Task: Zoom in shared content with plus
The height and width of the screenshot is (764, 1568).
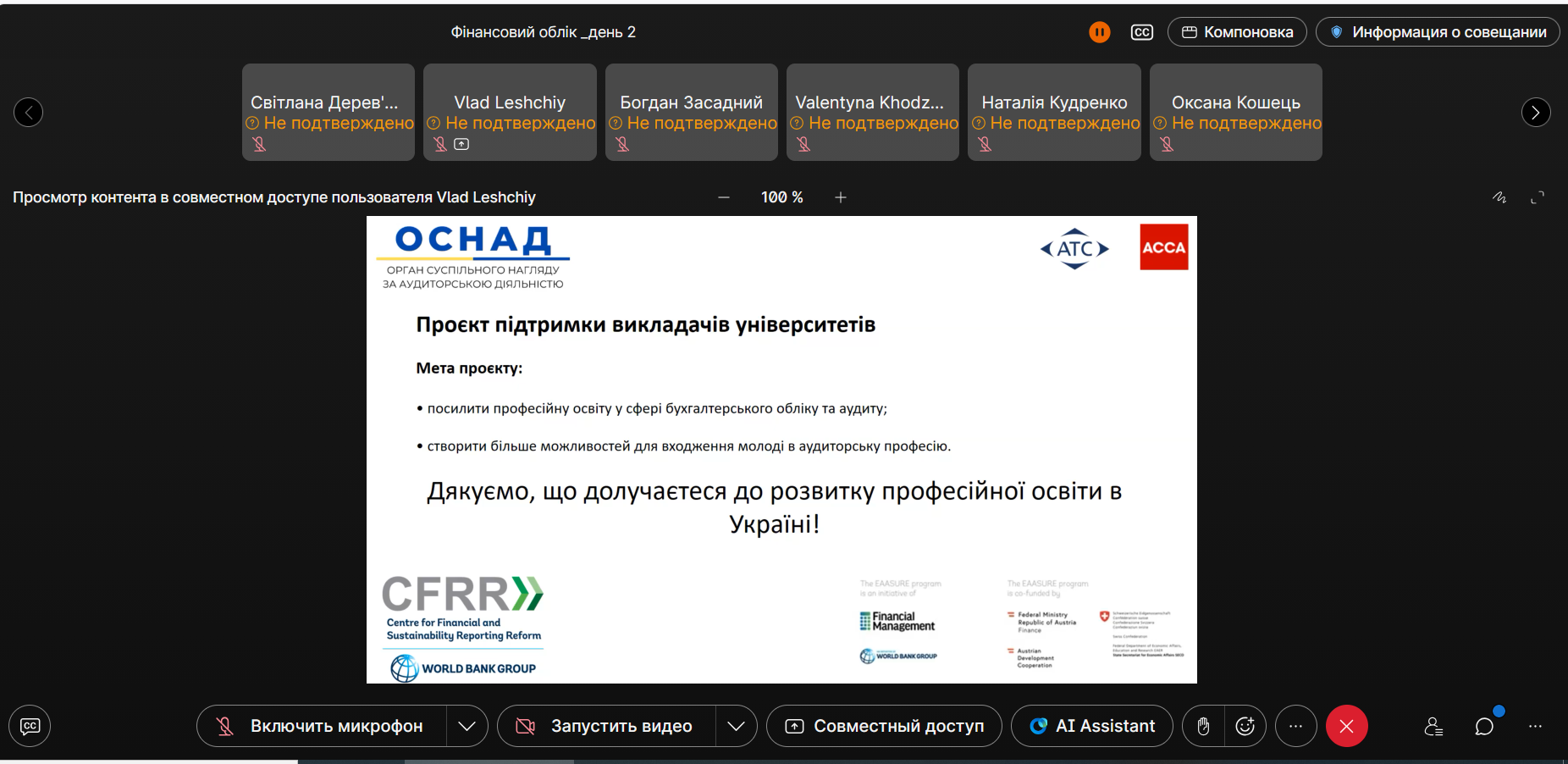Action: pos(841,197)
